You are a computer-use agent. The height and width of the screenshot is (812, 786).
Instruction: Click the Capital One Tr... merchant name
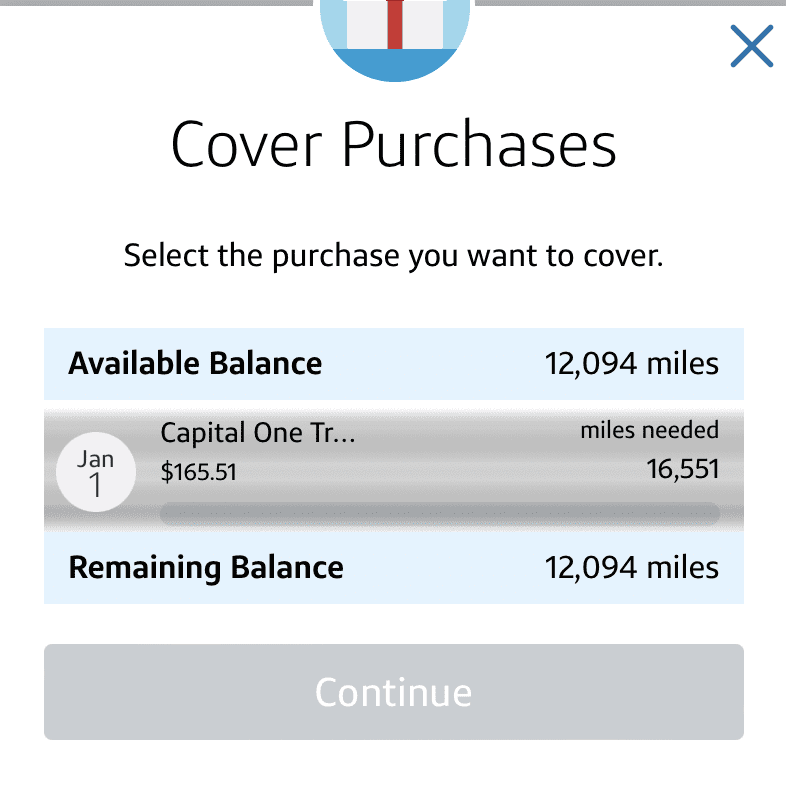point(258,432)
